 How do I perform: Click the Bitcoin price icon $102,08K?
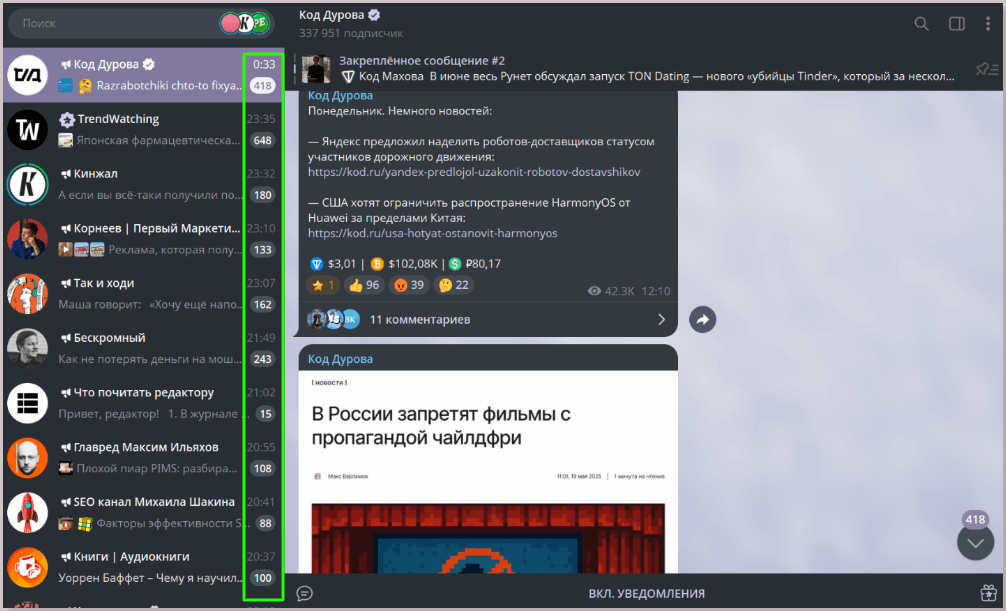377,264
